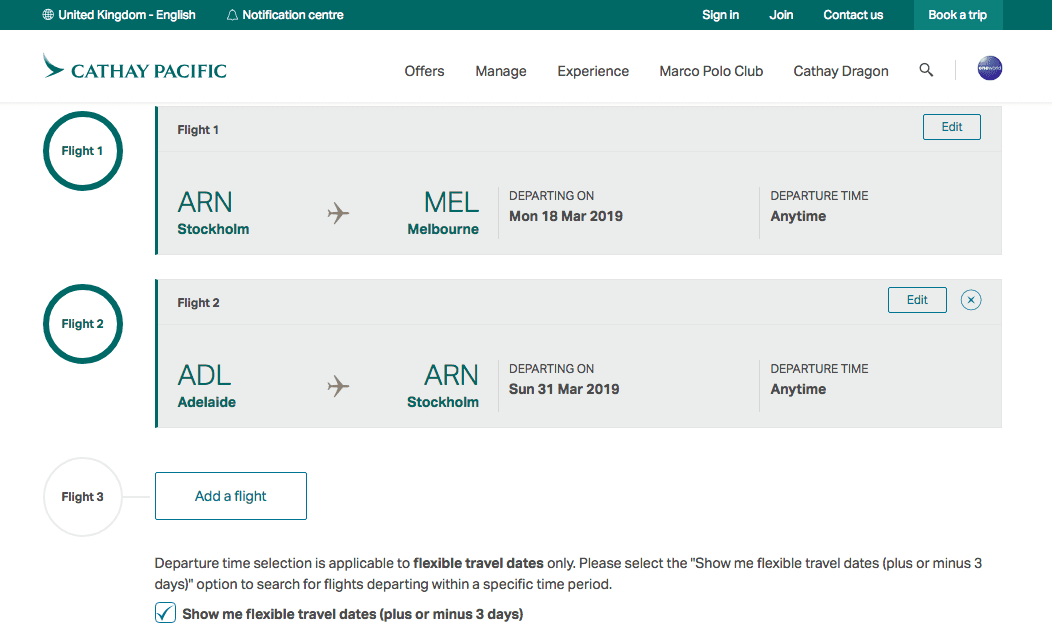Image resolution: width=1052 pixels, height=632 pixels.
Task: Click the Cathay Pacific logo
Action: point(135,67)
